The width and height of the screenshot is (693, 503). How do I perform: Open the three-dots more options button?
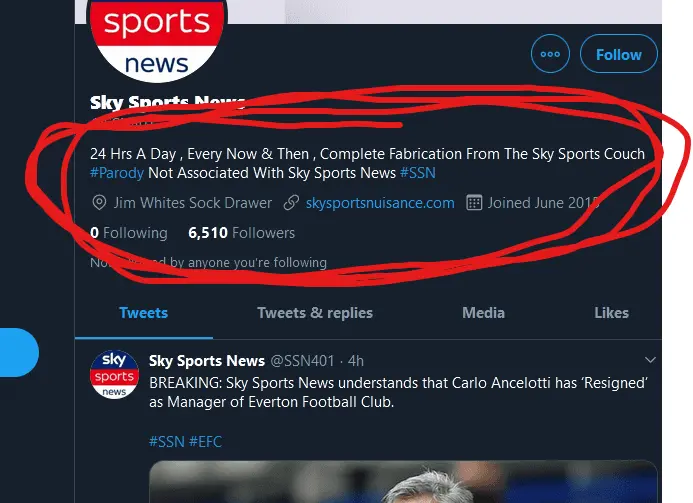(x=550, y=55)
